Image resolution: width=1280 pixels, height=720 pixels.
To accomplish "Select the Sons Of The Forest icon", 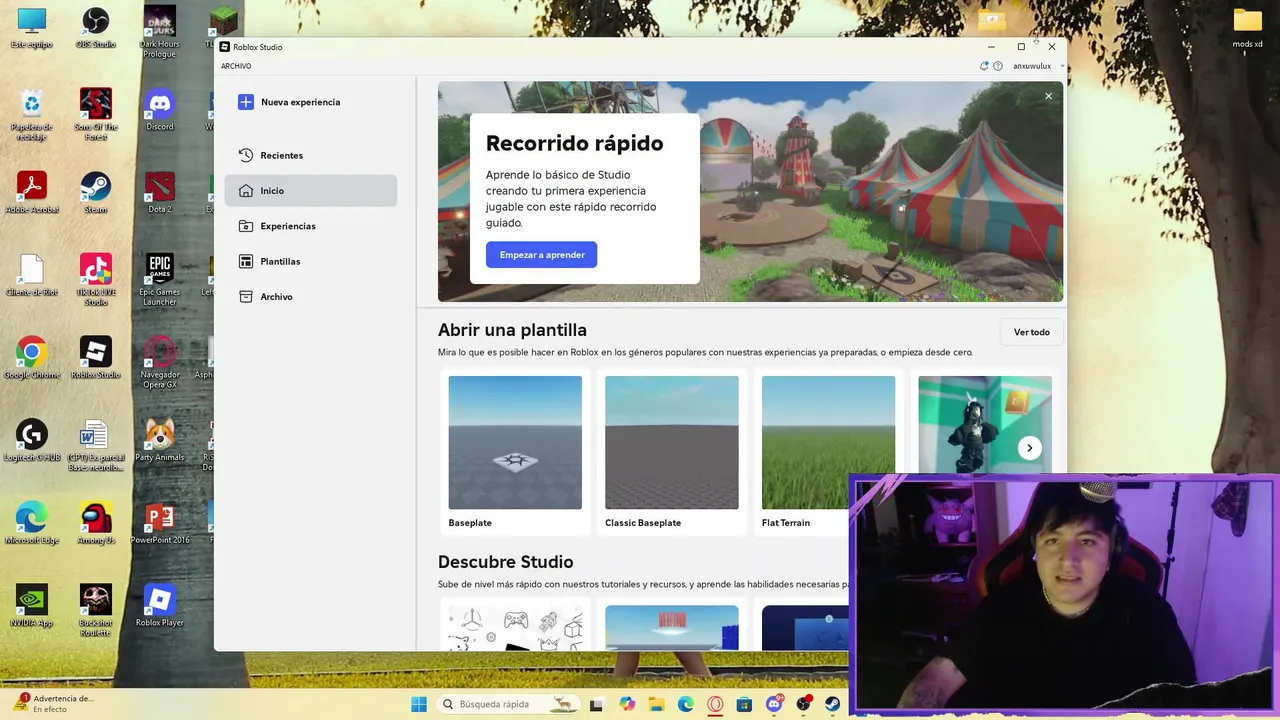I will (96, 114).
